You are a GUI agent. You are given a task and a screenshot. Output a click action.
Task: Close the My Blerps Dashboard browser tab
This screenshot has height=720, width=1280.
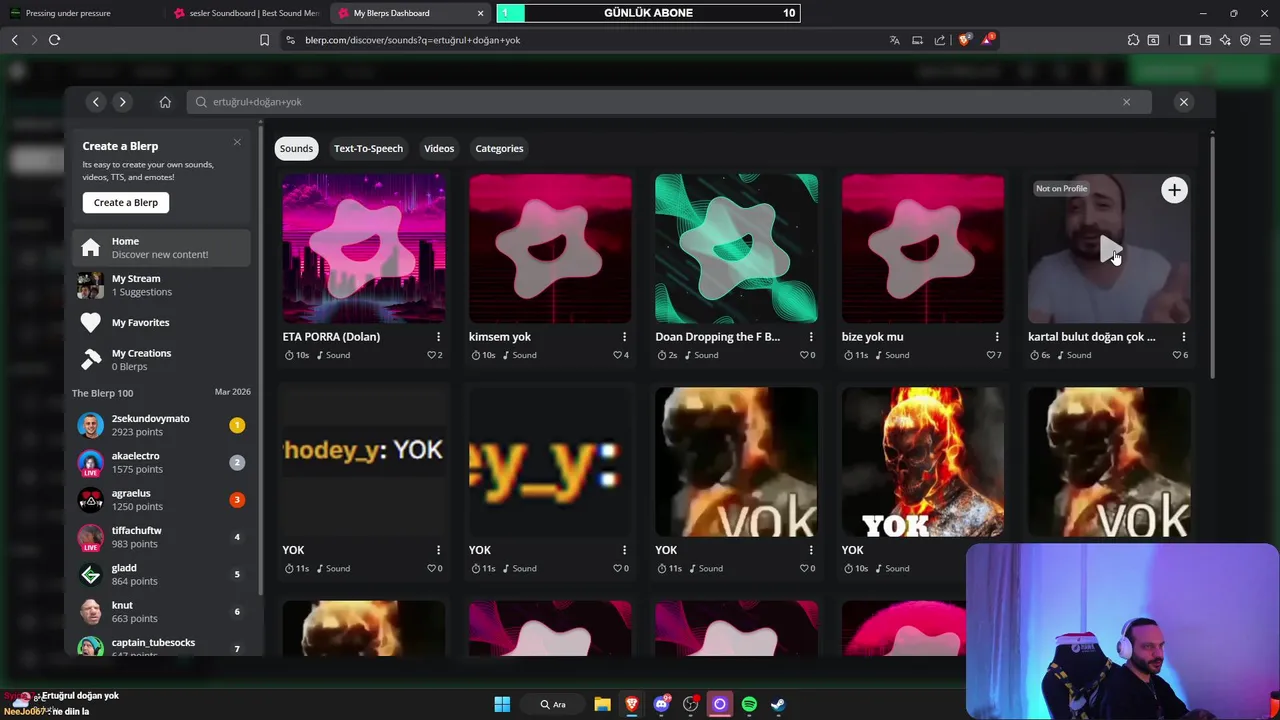481,13
